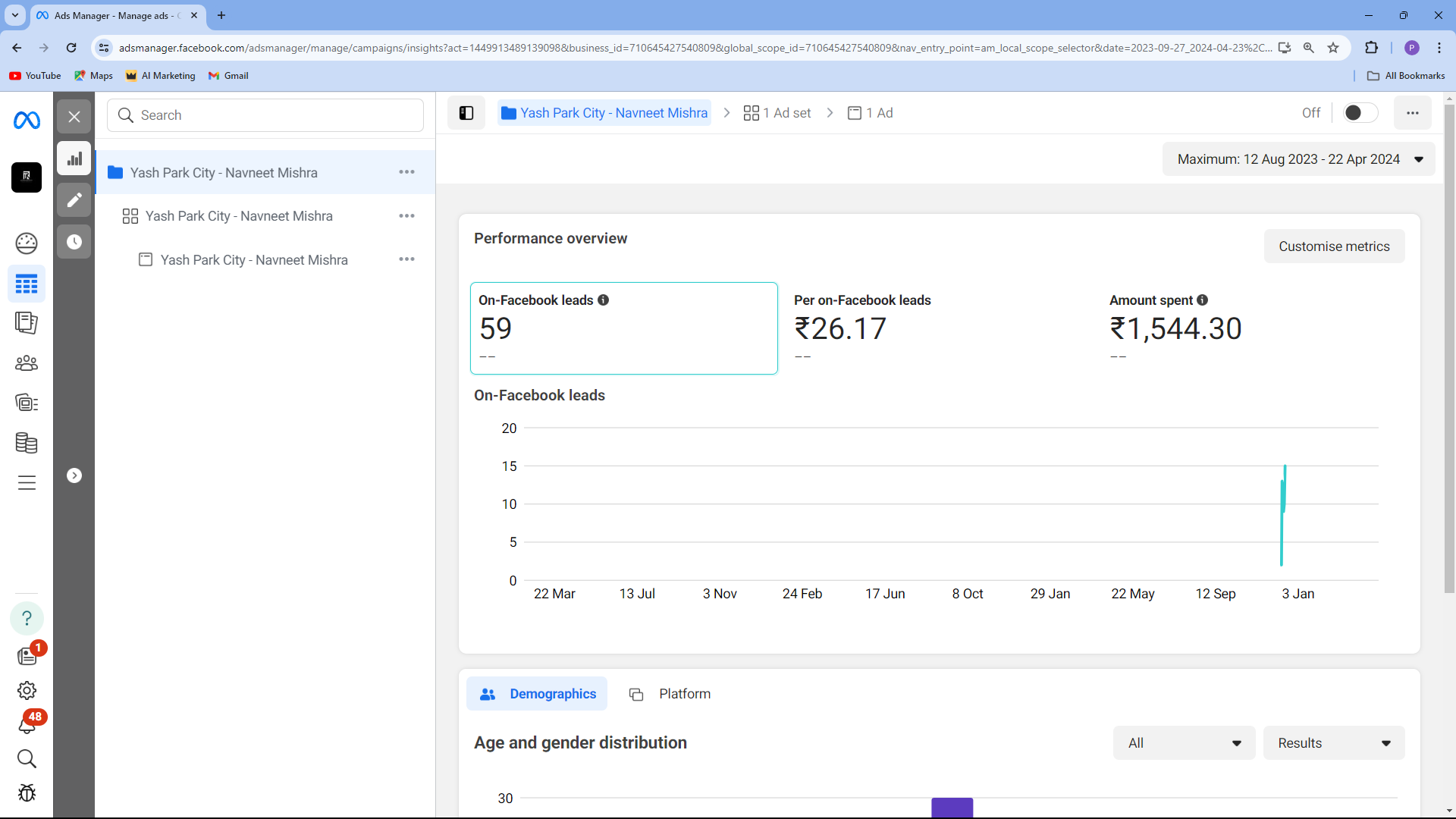This screenshot has width=1456, height=819.
Task: Select the On-Facebook leads metric card
Action: [x=624, y=328]
